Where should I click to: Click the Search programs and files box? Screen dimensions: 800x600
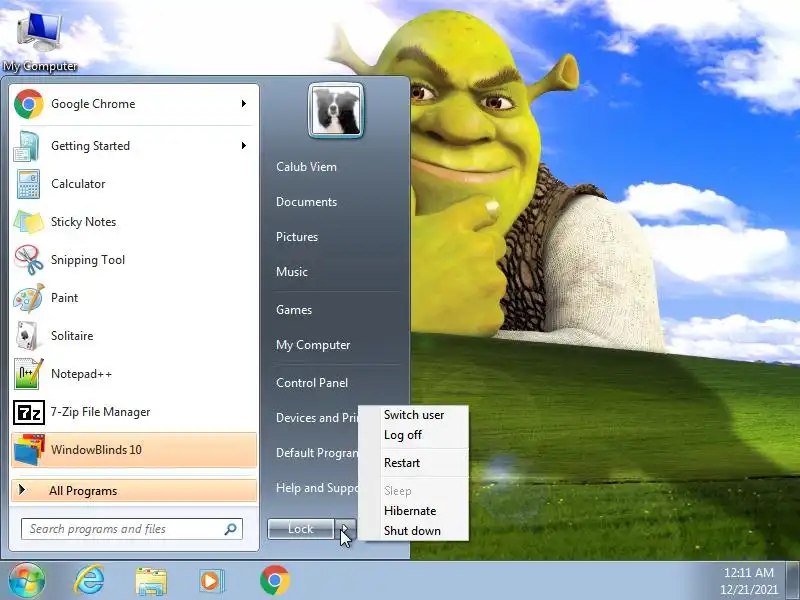coord(132,529)
